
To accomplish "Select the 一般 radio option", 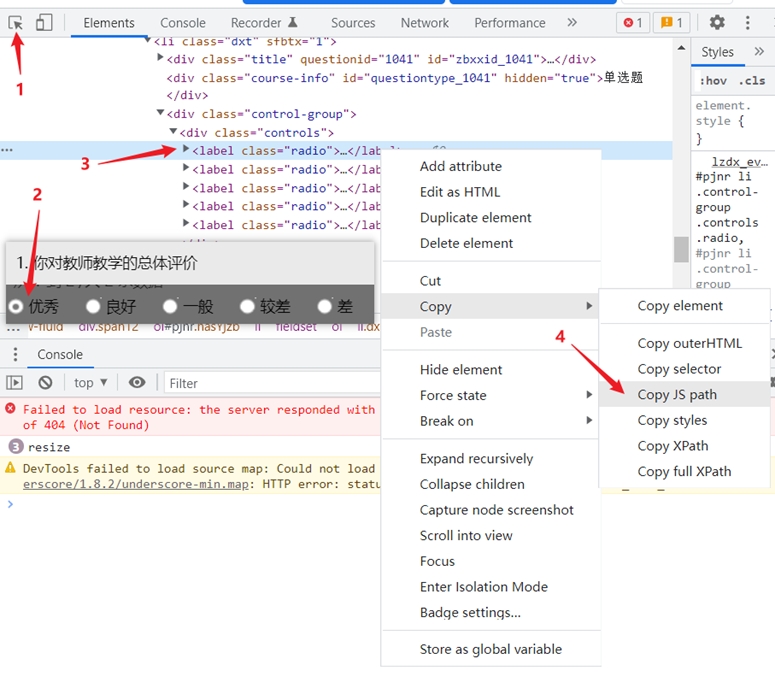I will pyautogui.click(x=170, y=307).
